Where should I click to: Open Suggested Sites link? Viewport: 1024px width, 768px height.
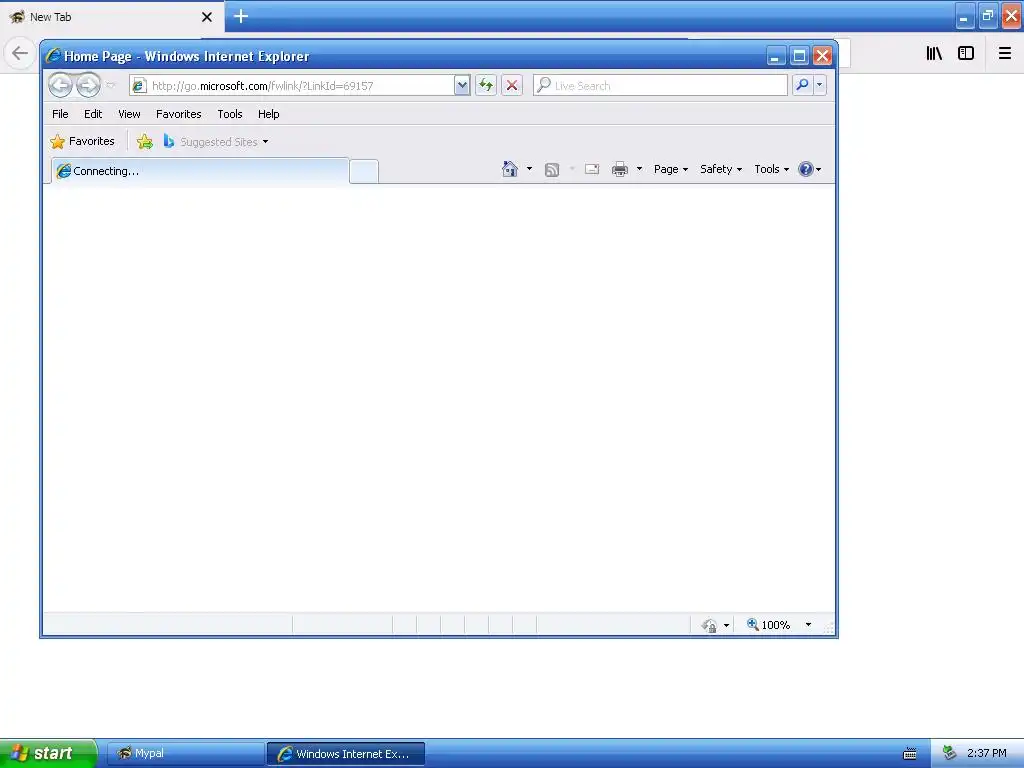210,142
